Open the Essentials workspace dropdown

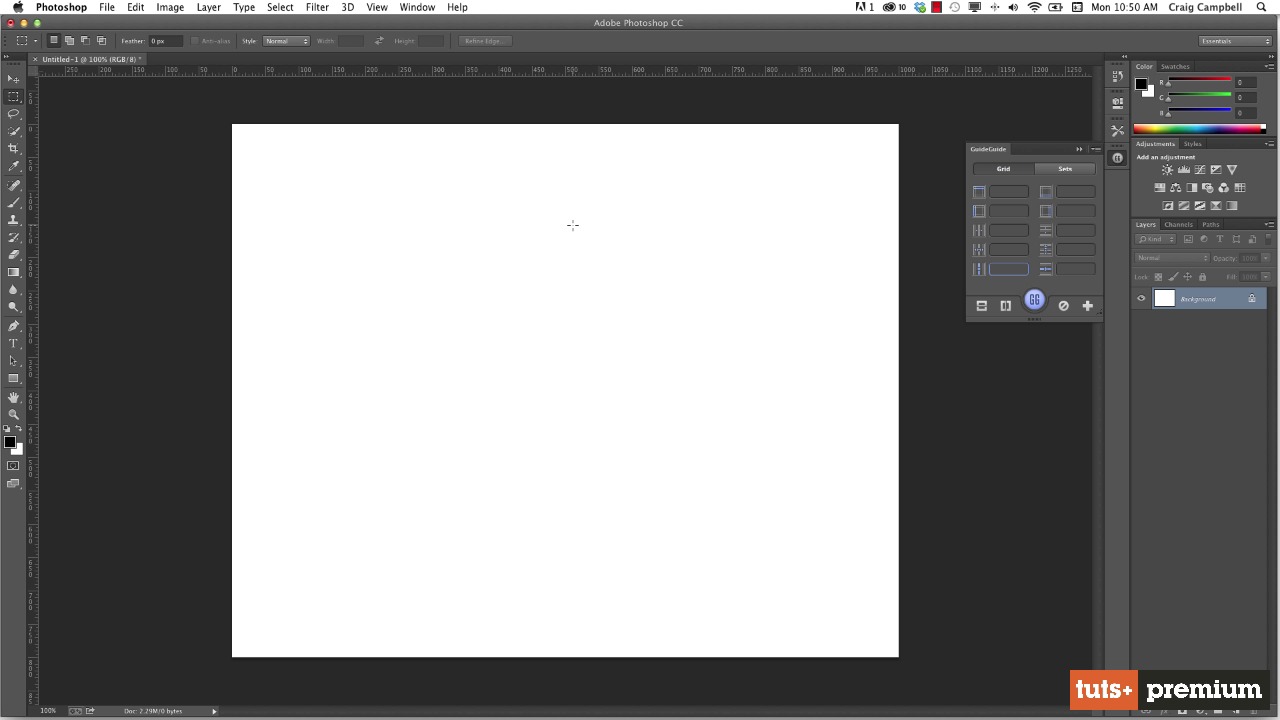coord(1236,41)
